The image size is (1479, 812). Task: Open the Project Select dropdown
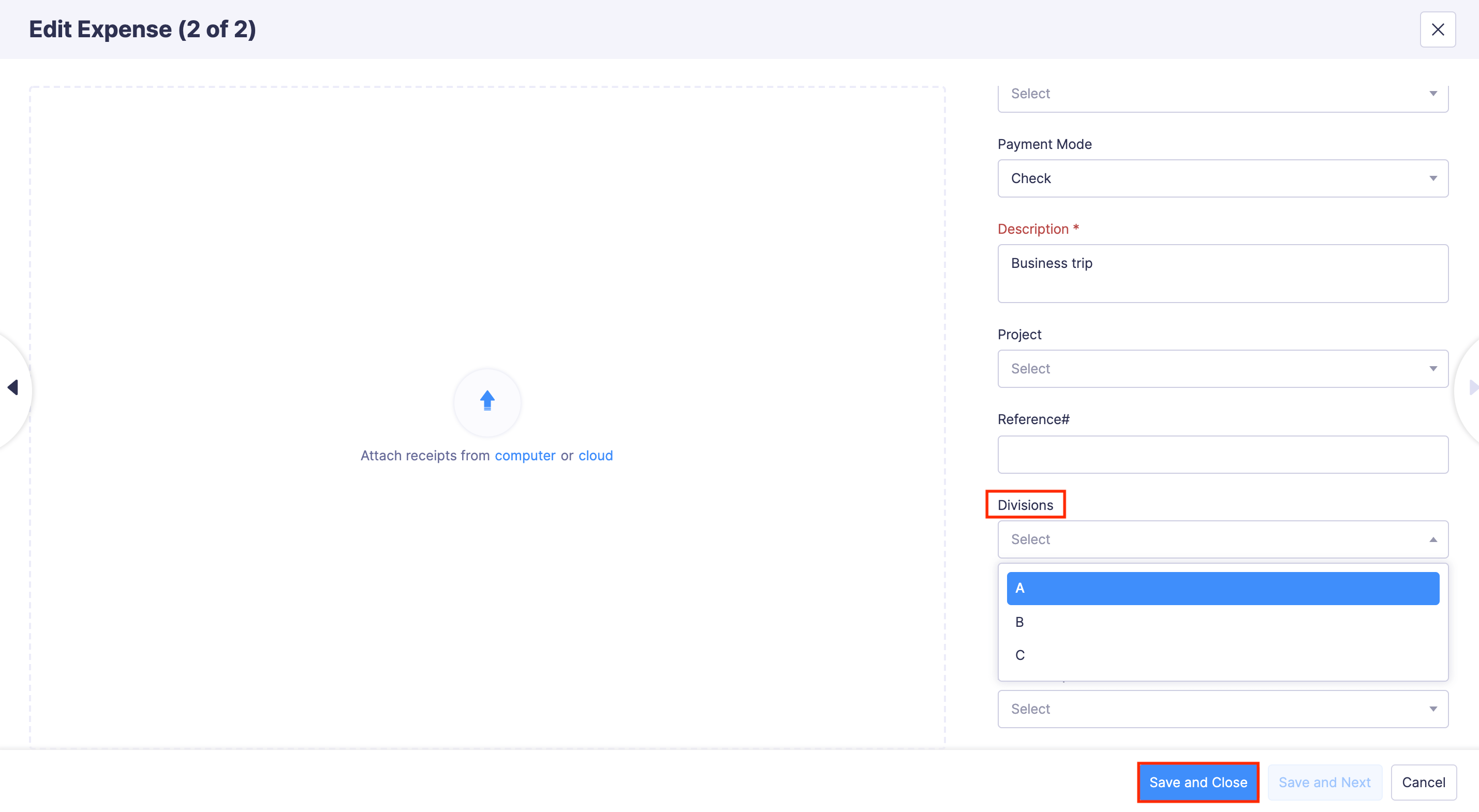[x=1222, y=368]
